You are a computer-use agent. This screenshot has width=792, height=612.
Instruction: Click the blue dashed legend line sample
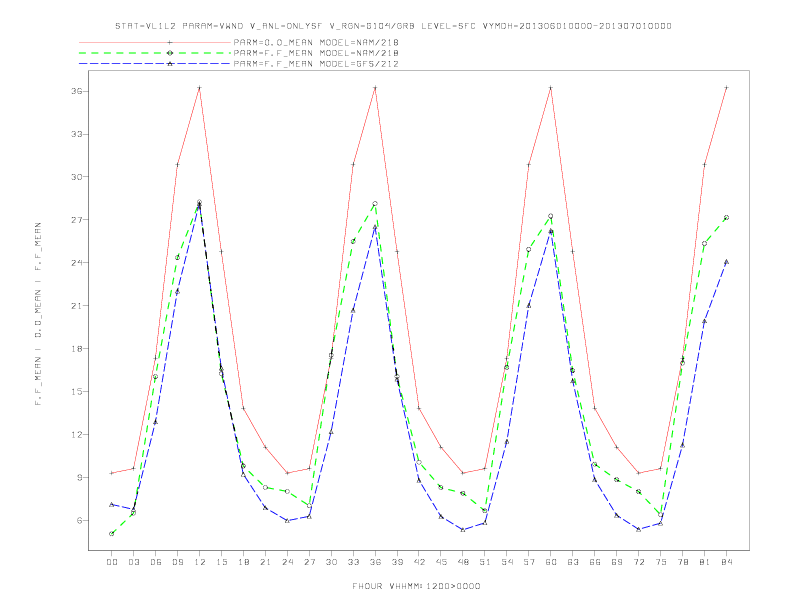click(155, 64)
